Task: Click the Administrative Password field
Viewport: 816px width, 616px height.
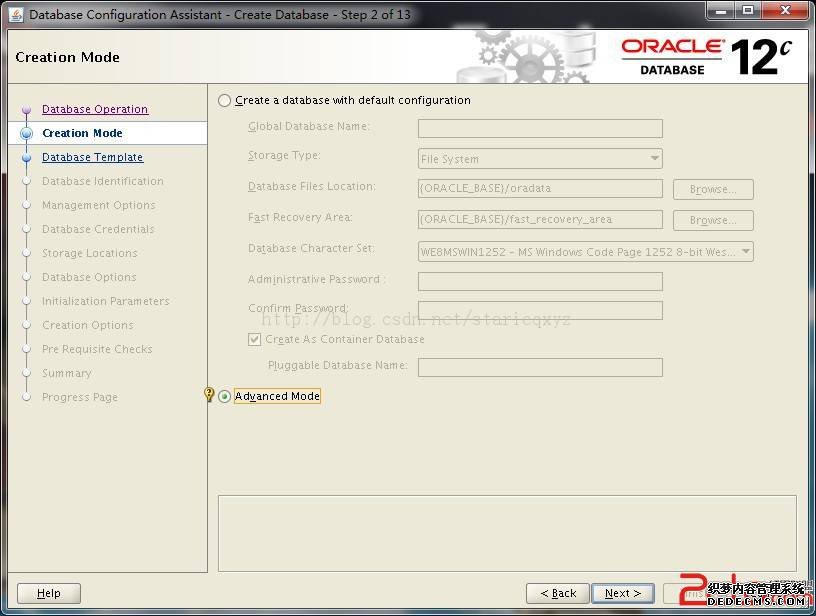Action: [540, 281]
